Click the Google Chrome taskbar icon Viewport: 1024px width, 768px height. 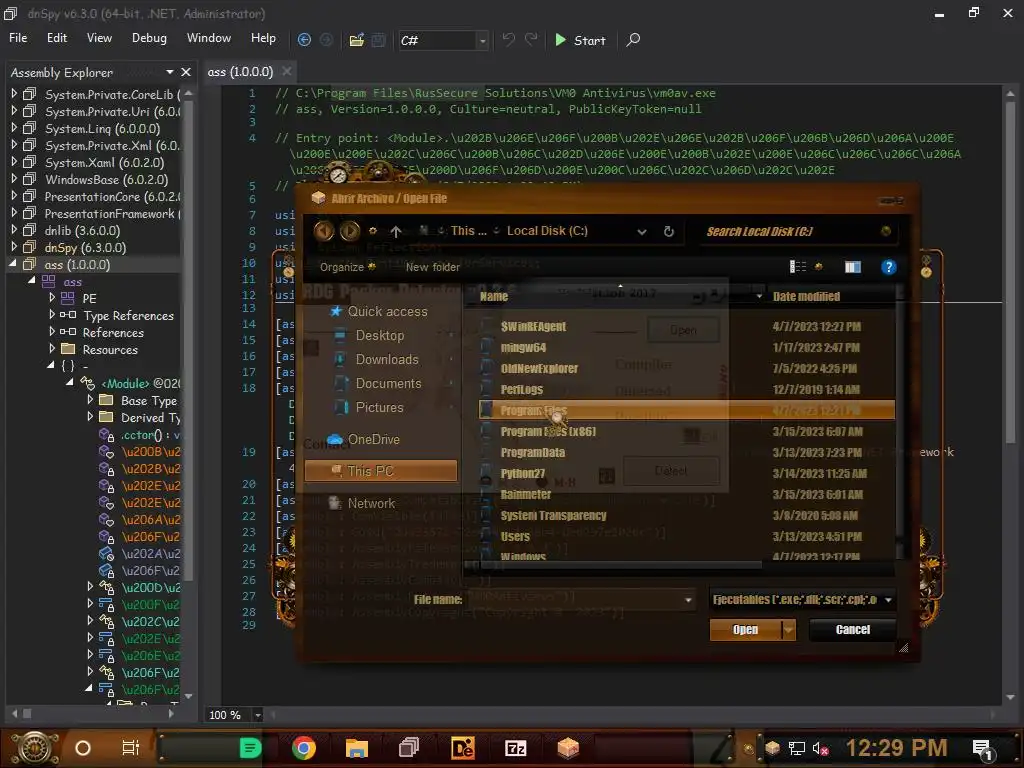click(x=304, y=748)
